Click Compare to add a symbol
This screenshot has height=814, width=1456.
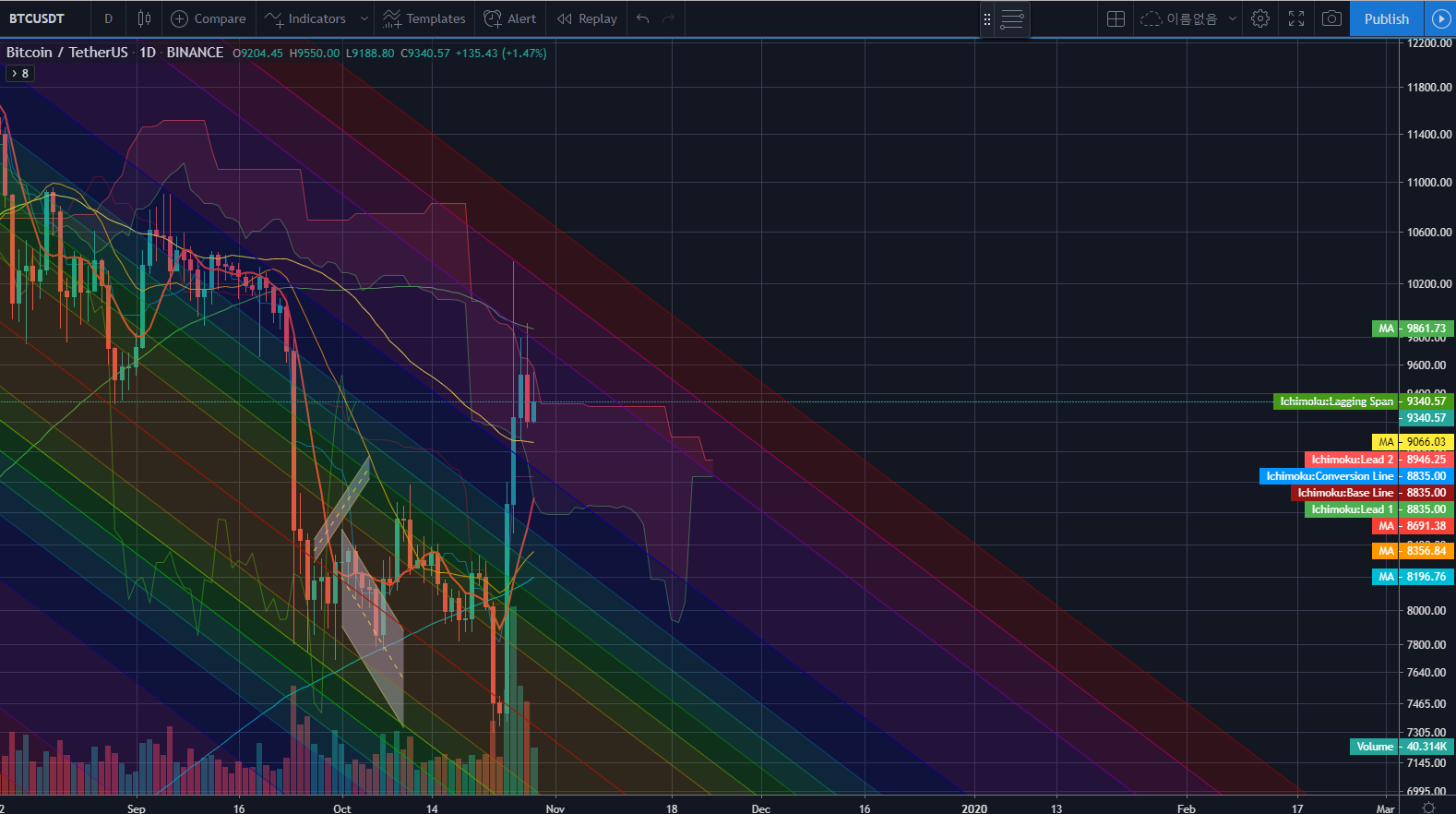pos(209,18)
